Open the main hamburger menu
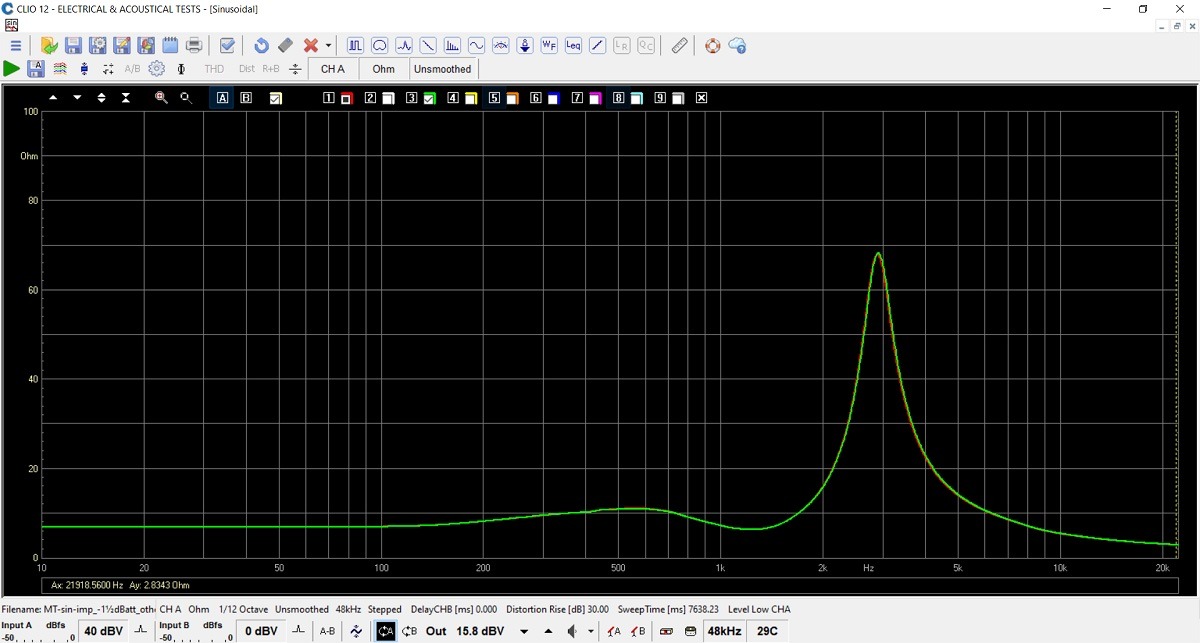The height and width of the screenshot is (643, 1200). [16, 46]
